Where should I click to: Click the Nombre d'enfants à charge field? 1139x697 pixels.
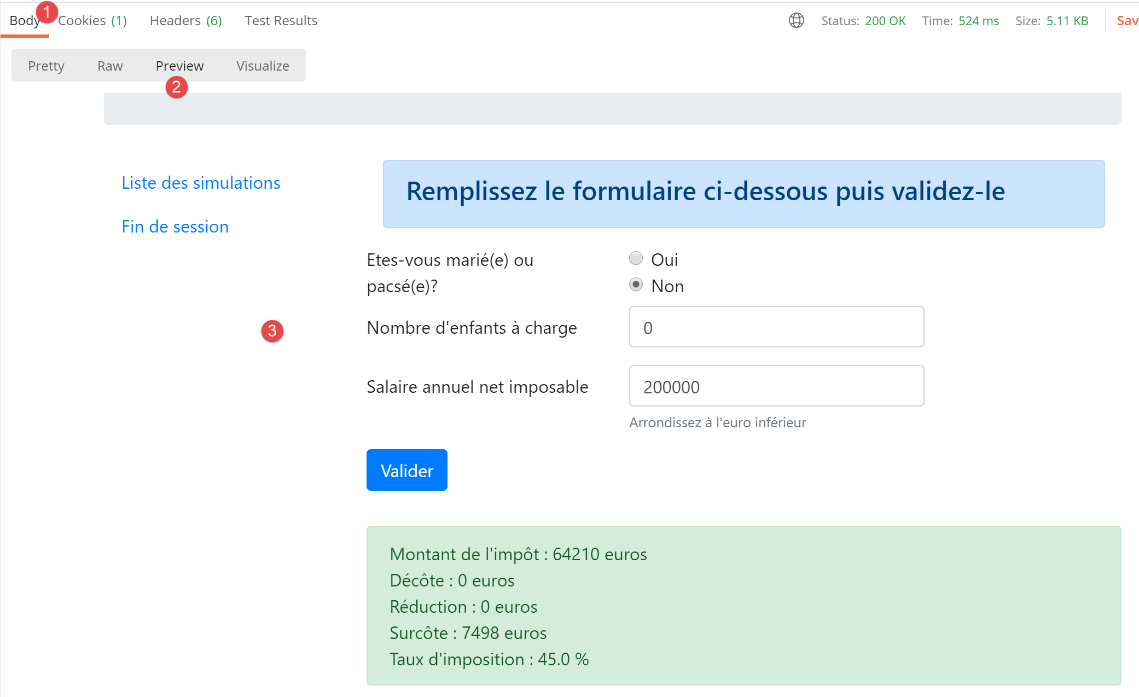click(776, 327)
